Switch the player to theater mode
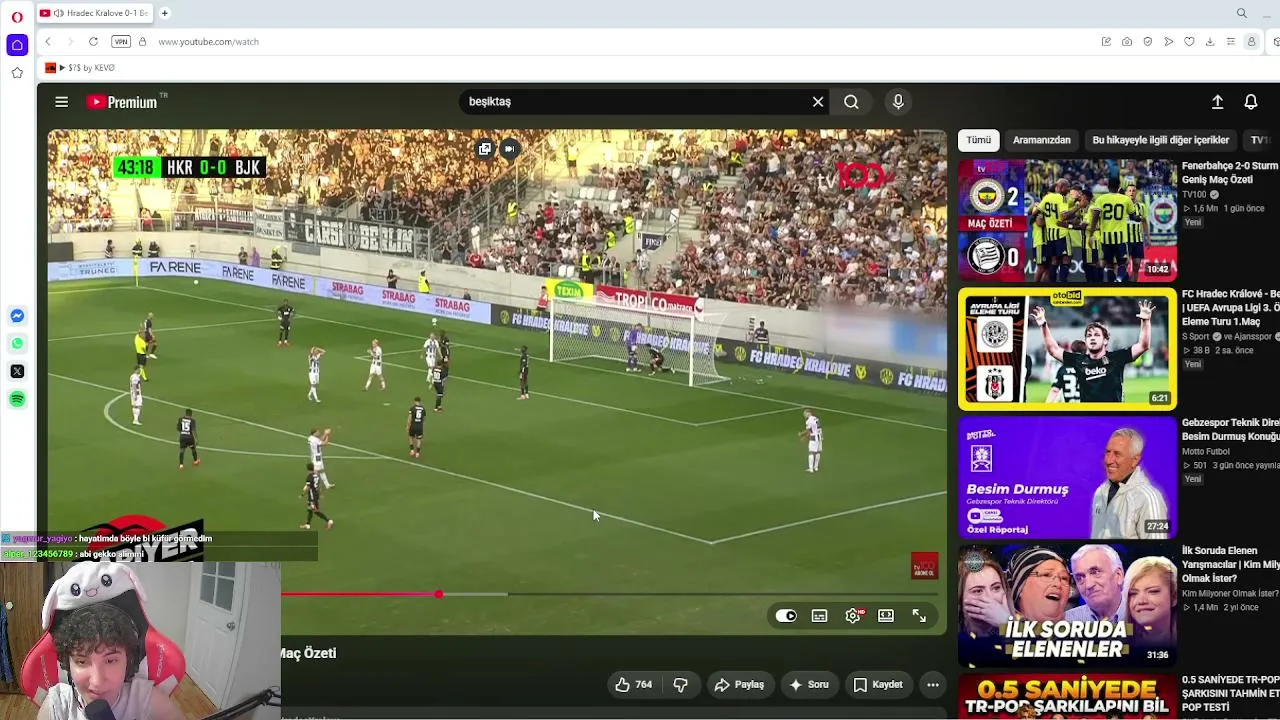 [886, 616]
